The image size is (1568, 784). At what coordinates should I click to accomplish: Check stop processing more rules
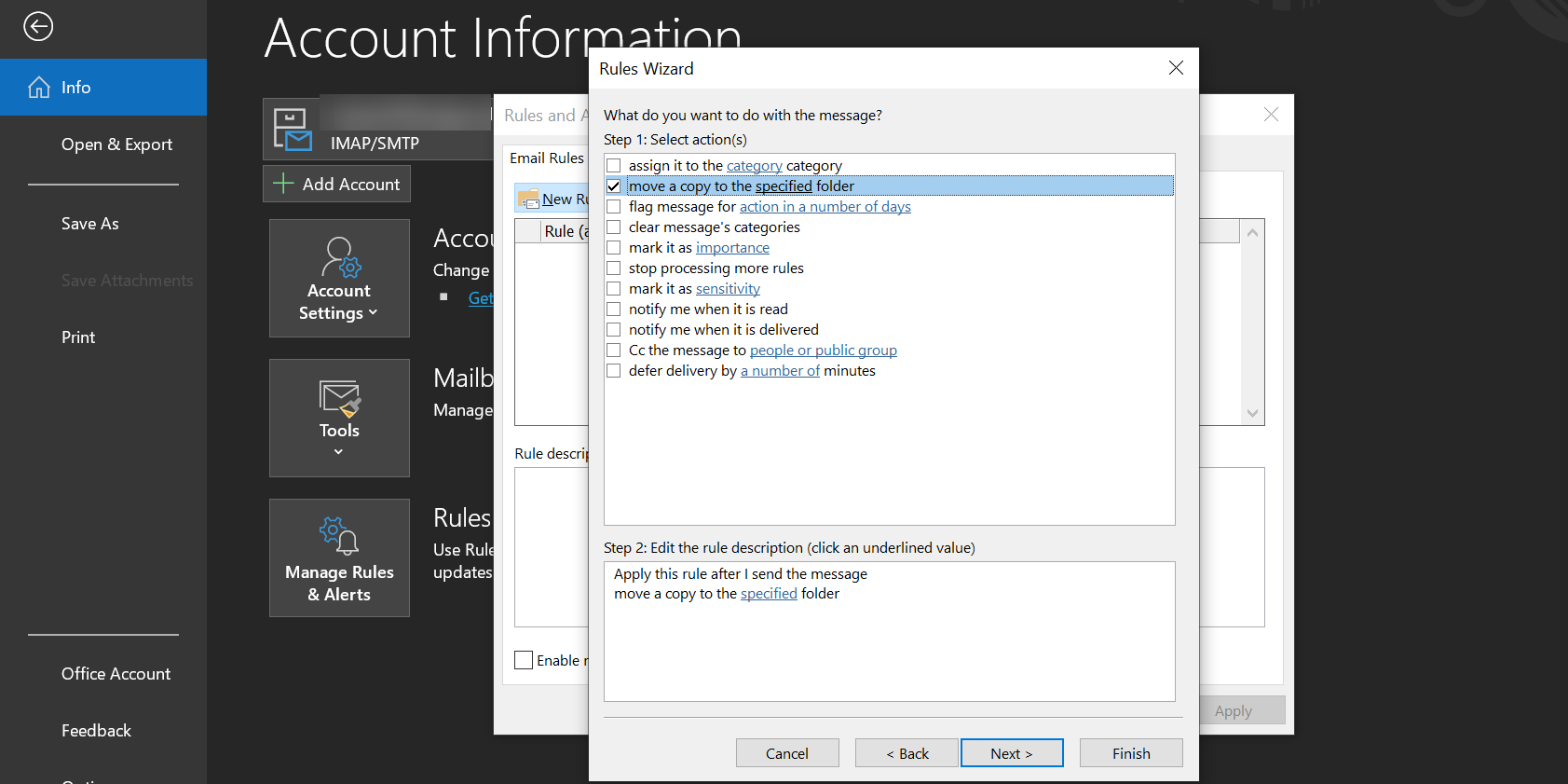click(614, 268)
